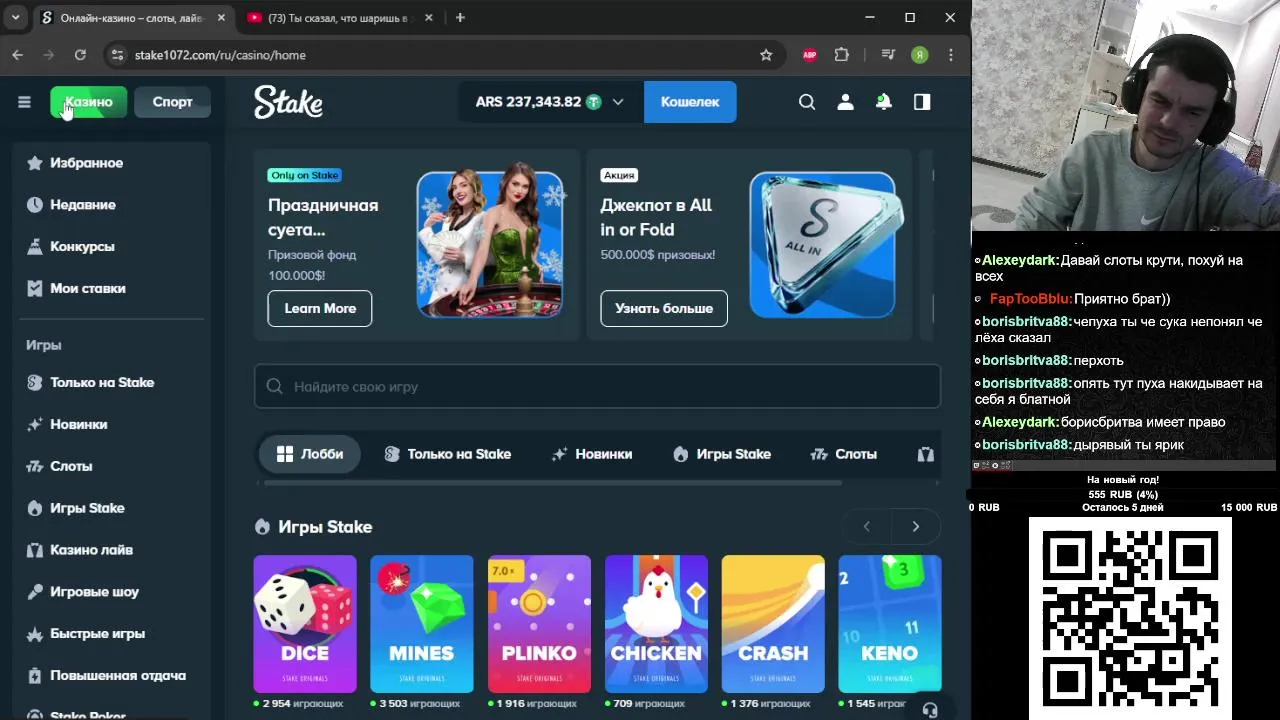The height and width of the screenshot is (720, 1280).
Task: Open the Кошелек wallet button
Action: click(690, 102)
